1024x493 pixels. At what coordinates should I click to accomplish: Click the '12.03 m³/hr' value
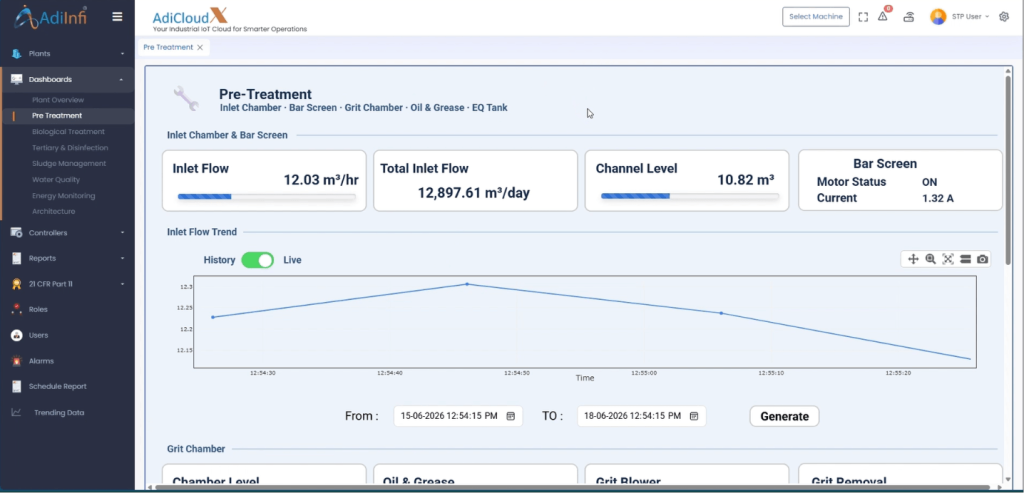321,180
